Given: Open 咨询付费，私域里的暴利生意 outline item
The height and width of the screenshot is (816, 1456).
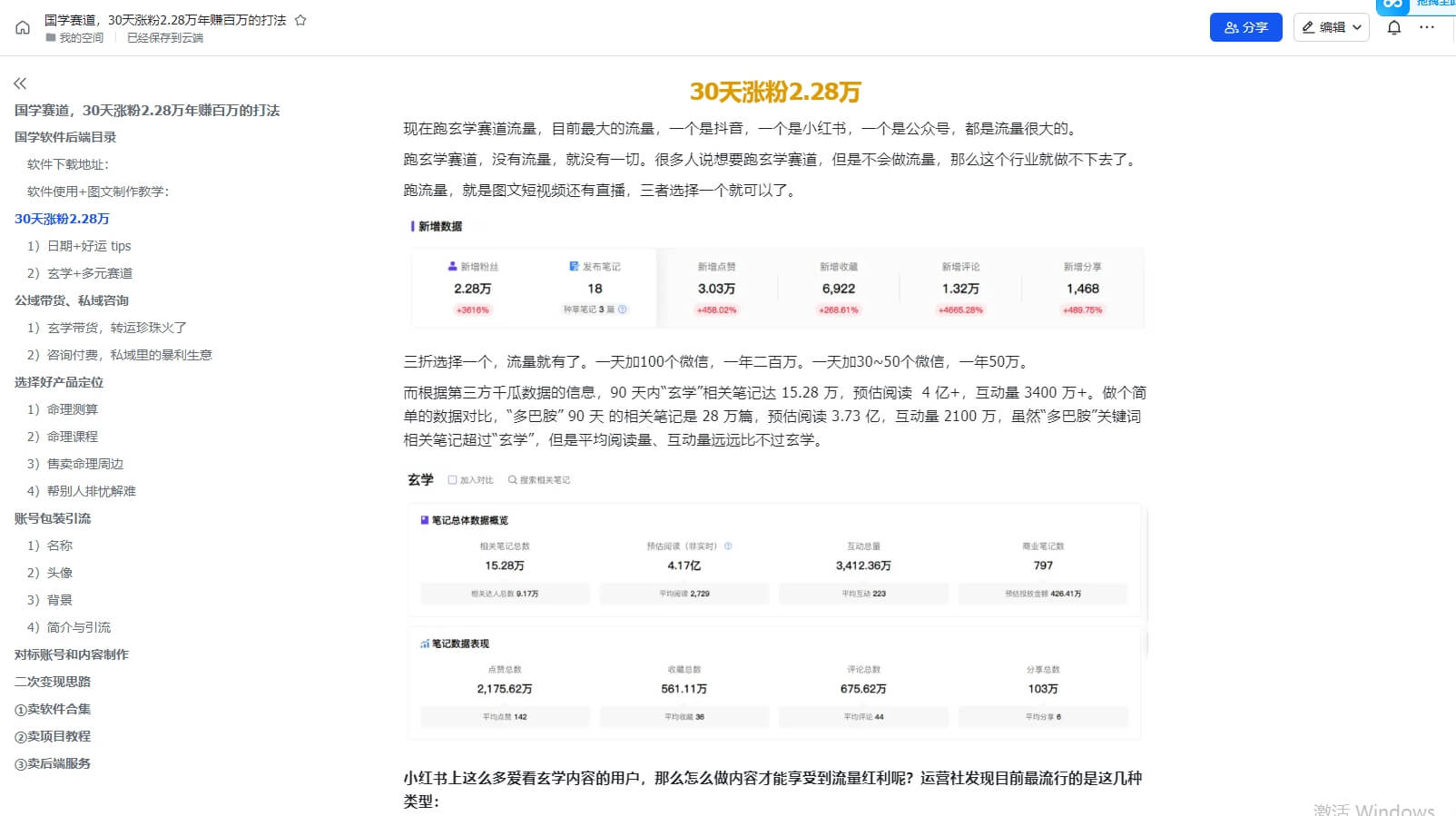Looking at the screenshot, I should pos(120,355).
